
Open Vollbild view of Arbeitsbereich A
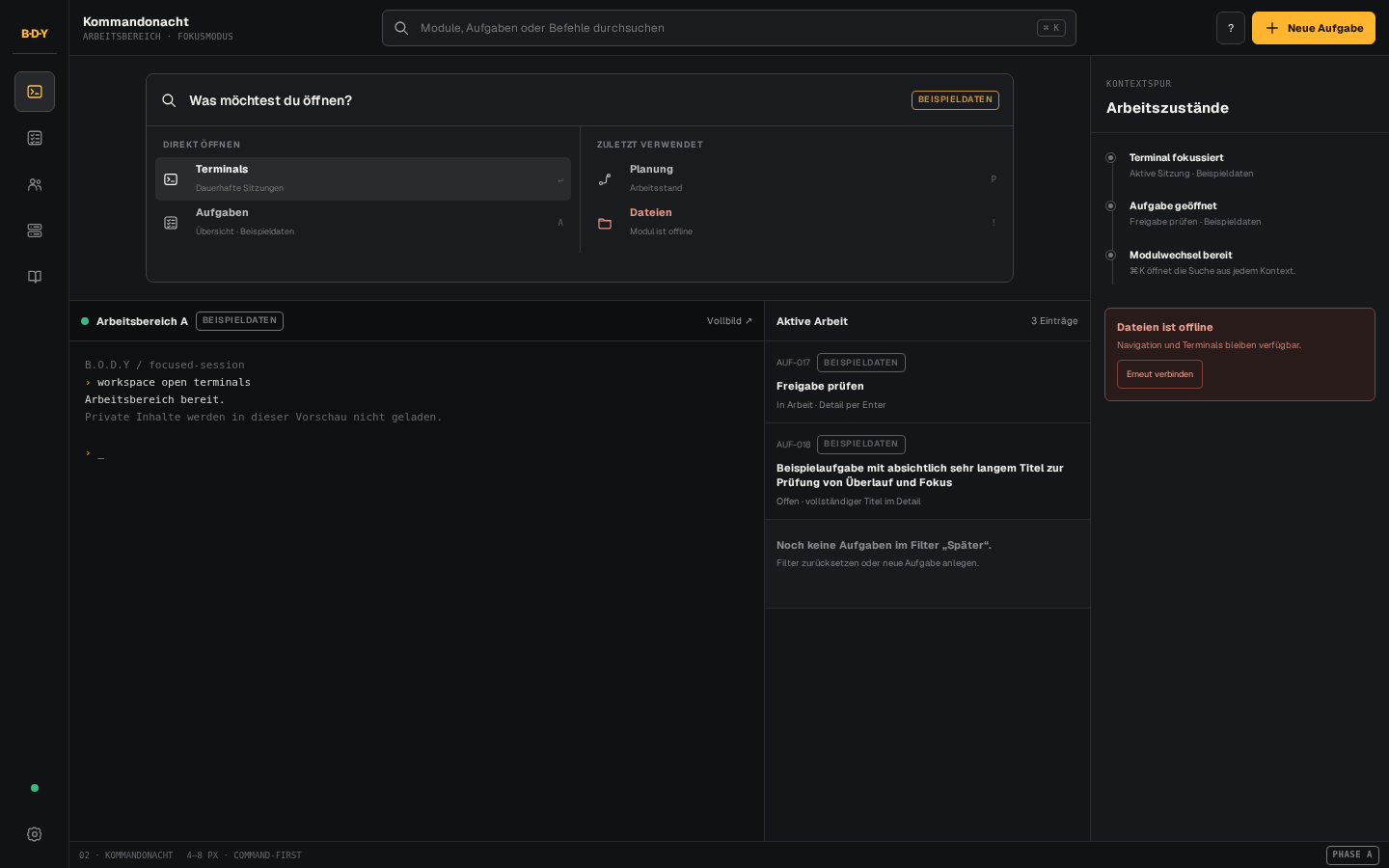pyautogui.click(x=729, y=321)
